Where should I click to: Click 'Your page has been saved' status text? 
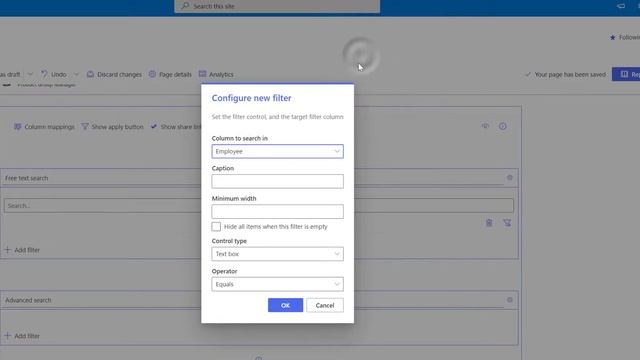point(570,74)
